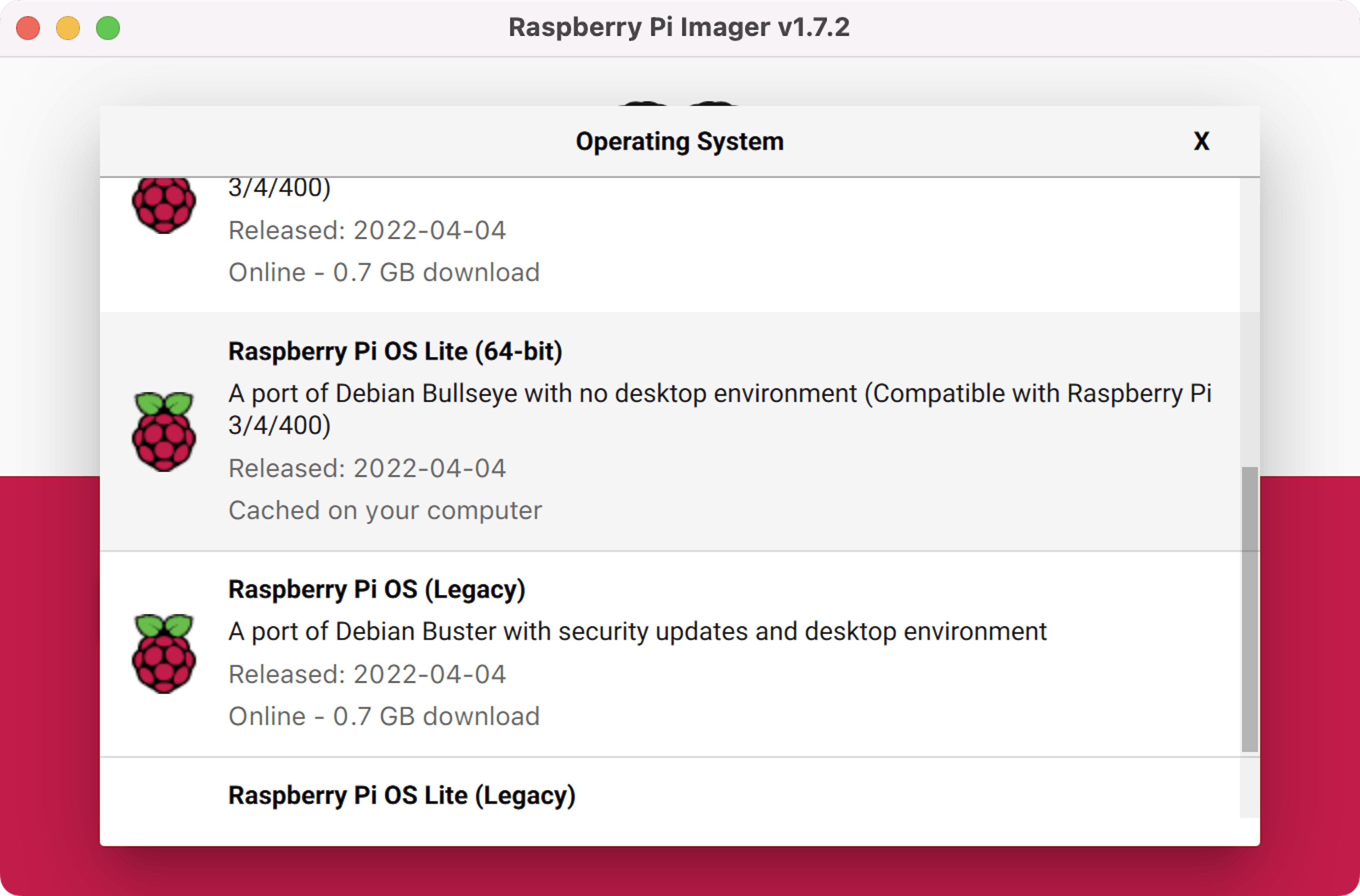Click the Debian Bullseye no desktop description
1360x896 pixels.
719,409
